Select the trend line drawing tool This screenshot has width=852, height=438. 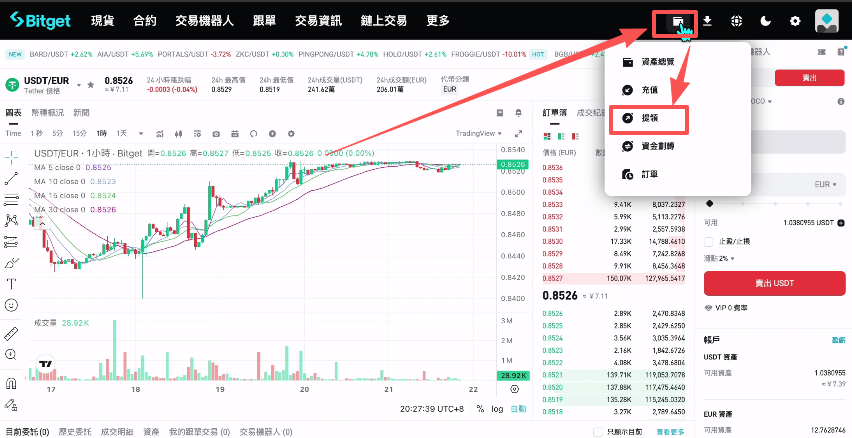[11, 178]
